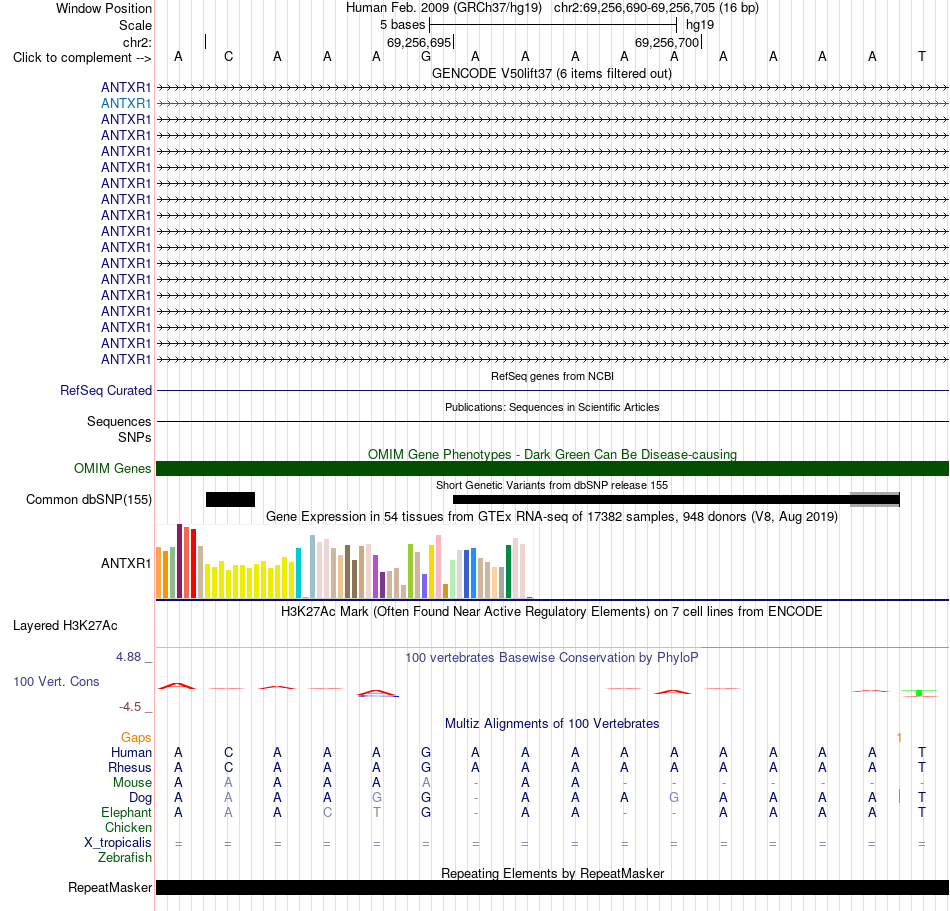The width and height of the screenshot is (950, 911).
Task: Click the 'Human' alignment row label
Action: 131,752
